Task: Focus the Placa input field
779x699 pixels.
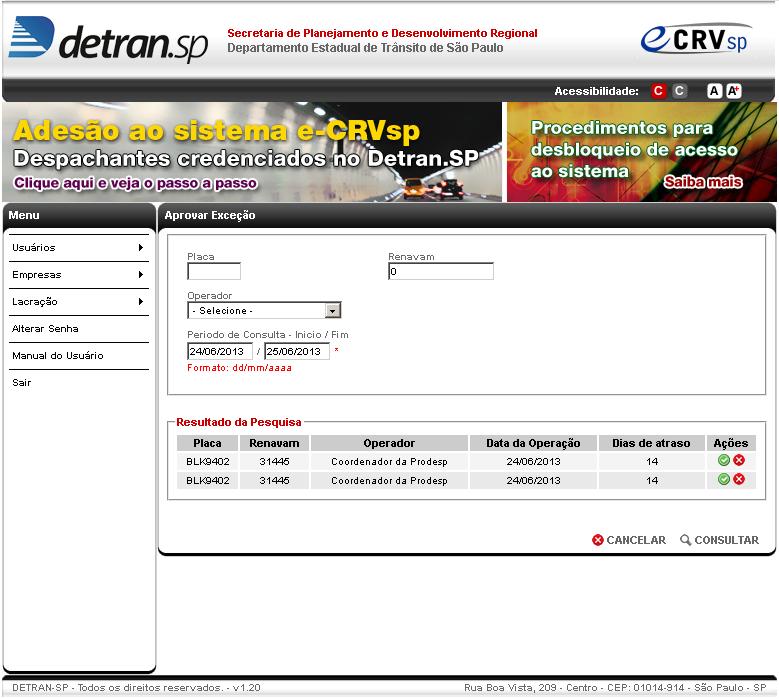Action: pos(214,272)
